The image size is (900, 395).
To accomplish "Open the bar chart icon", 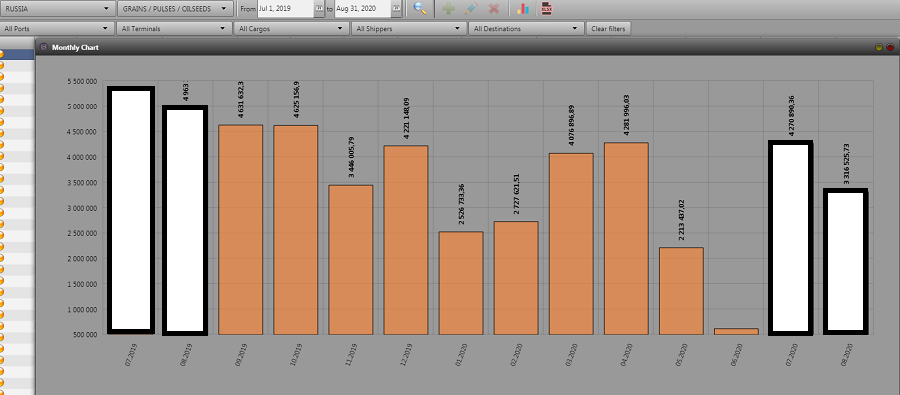I will pyautogui.click(x=522, y=9).
